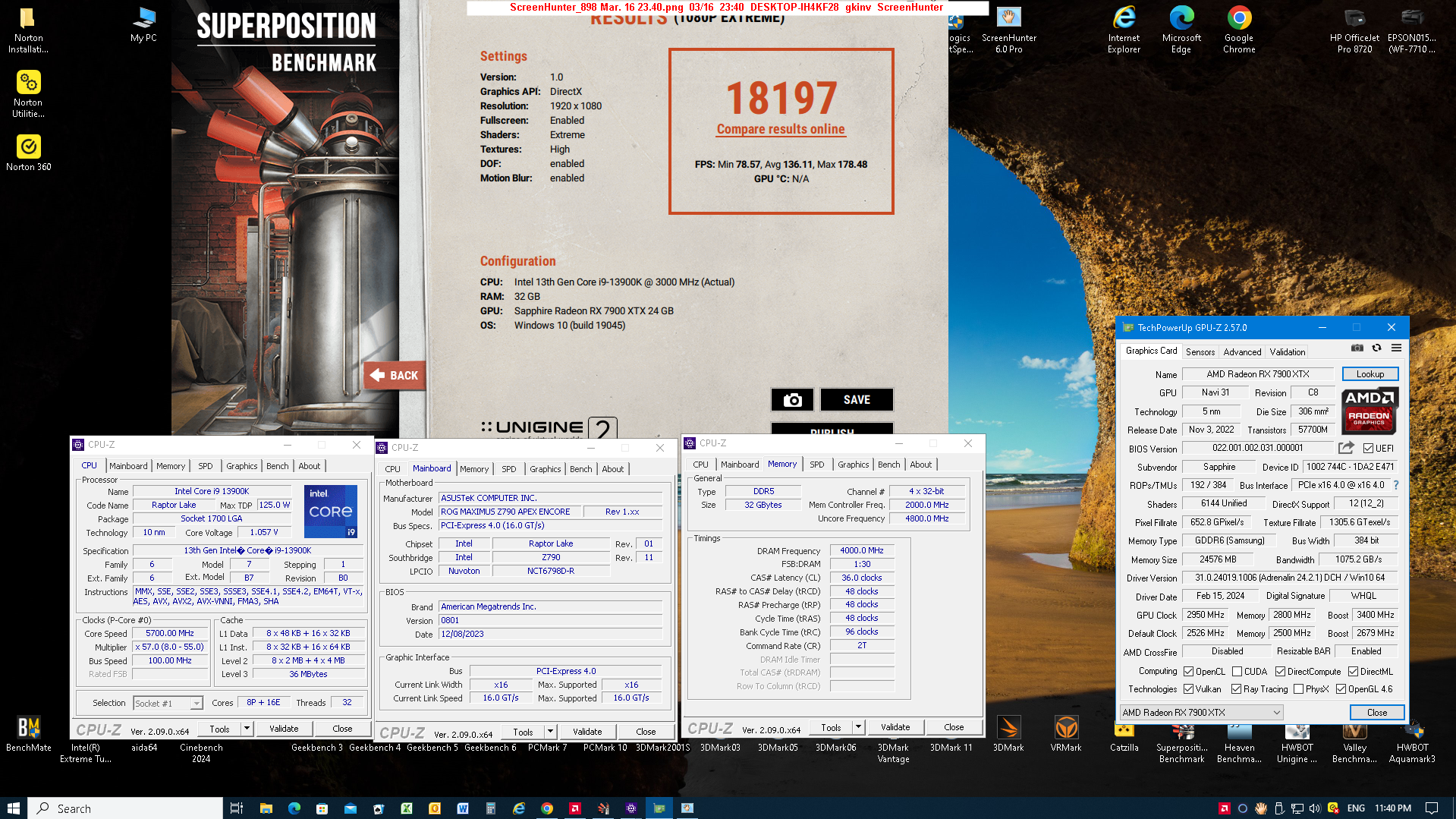Screen dimensions: 1456x819
Task: Switch to the Advanced tab in GPU-Z
Action: [x=1242, y=351]
